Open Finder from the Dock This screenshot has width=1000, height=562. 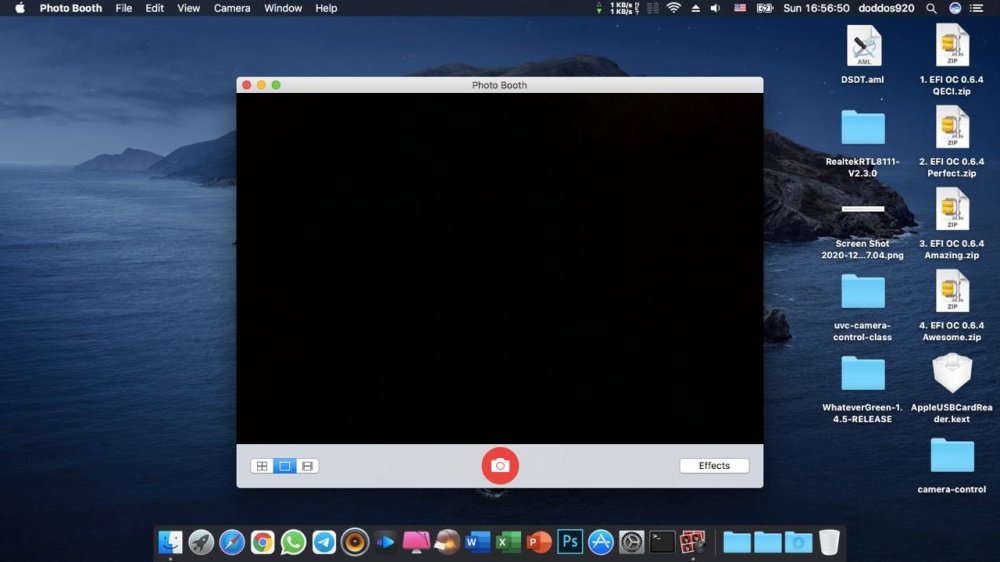point(170,542)
